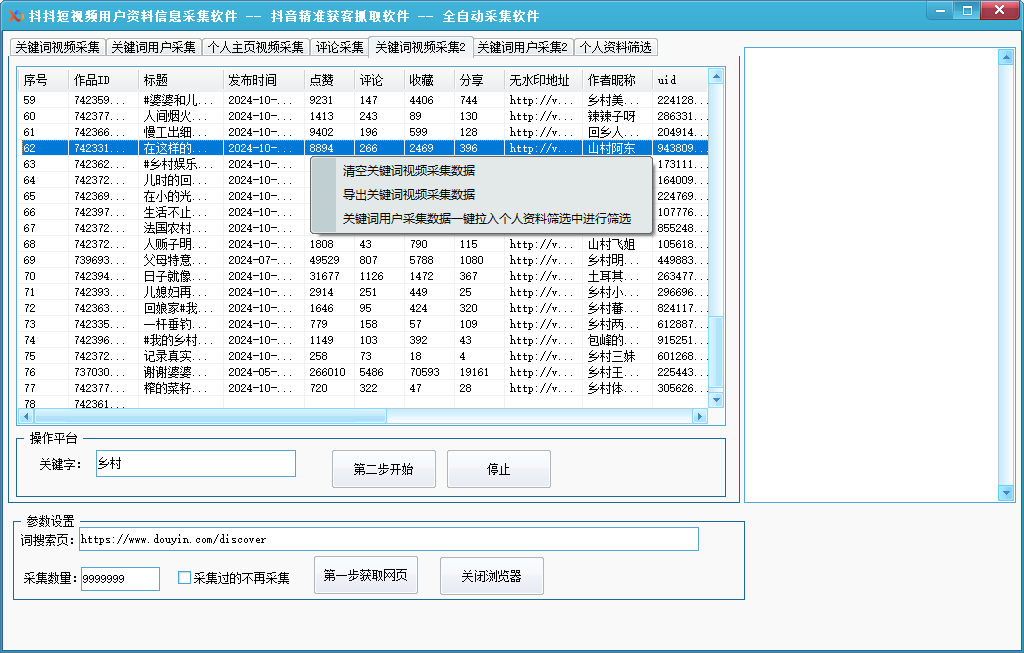
Task: Click the table's left horizontal scroll arrow
Action: click(x=26, y=417)
